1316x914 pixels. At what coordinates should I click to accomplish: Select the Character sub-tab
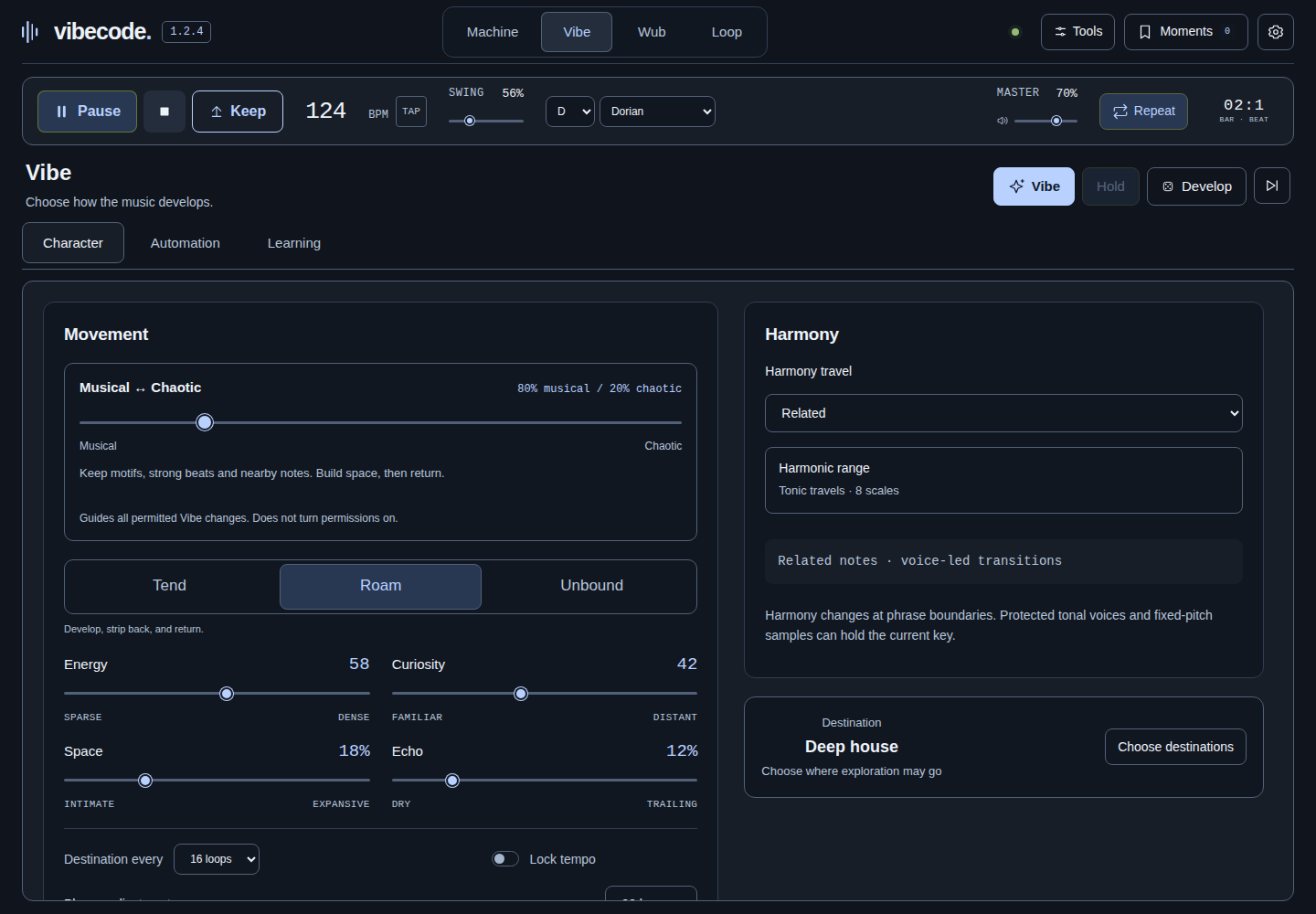pyautogui.click(x=73, y=243)
